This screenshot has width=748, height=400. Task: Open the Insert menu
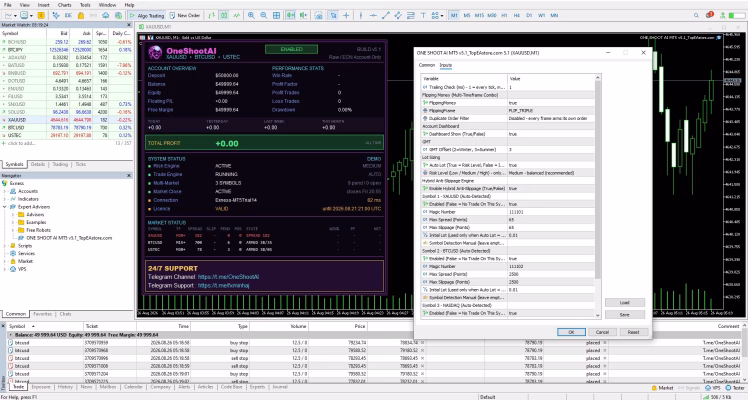[43, 5]
